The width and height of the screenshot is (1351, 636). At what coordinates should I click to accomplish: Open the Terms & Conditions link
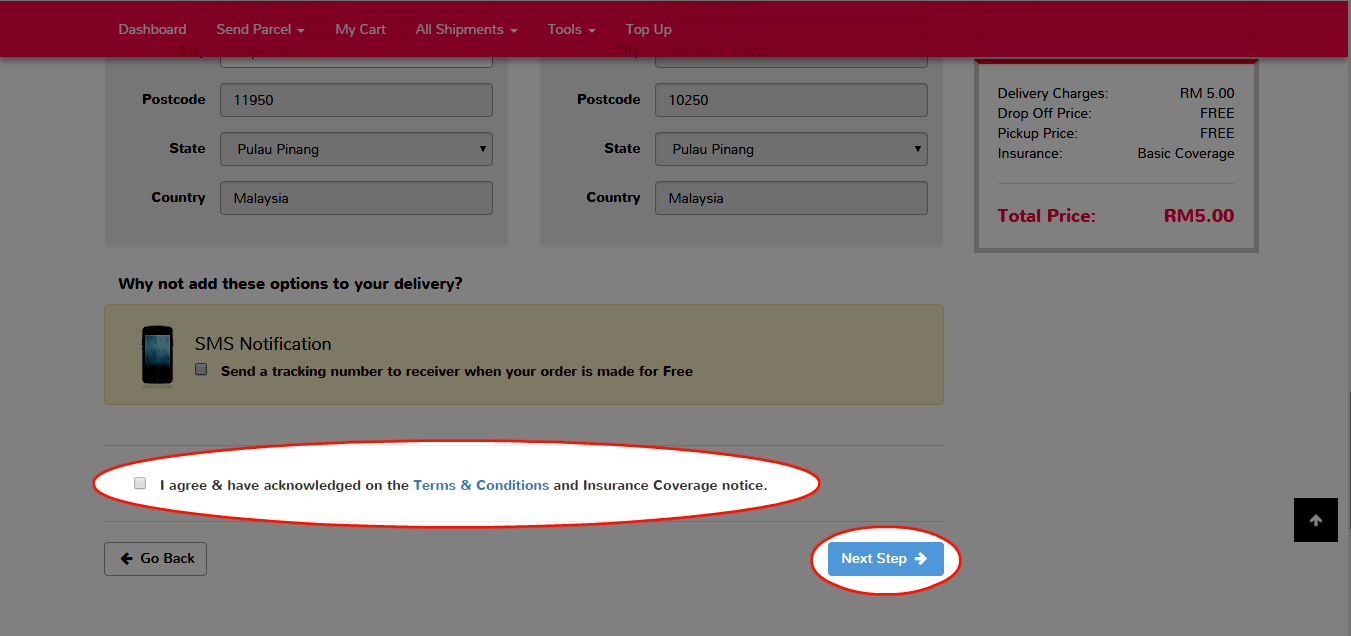point(481,485)
